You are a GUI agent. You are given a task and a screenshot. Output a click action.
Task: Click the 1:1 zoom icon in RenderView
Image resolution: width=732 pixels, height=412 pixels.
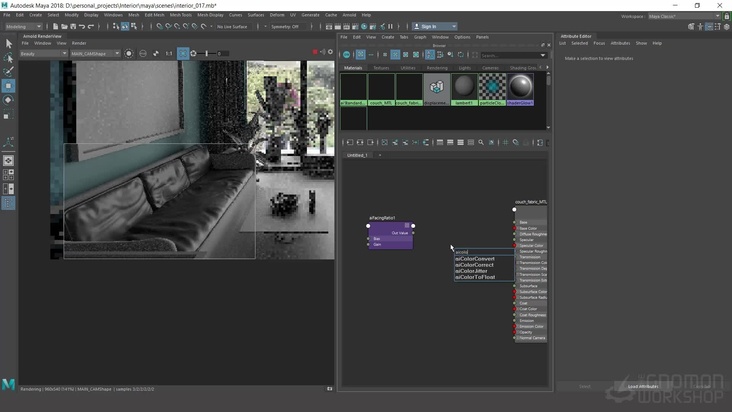[x=169, y=54]
